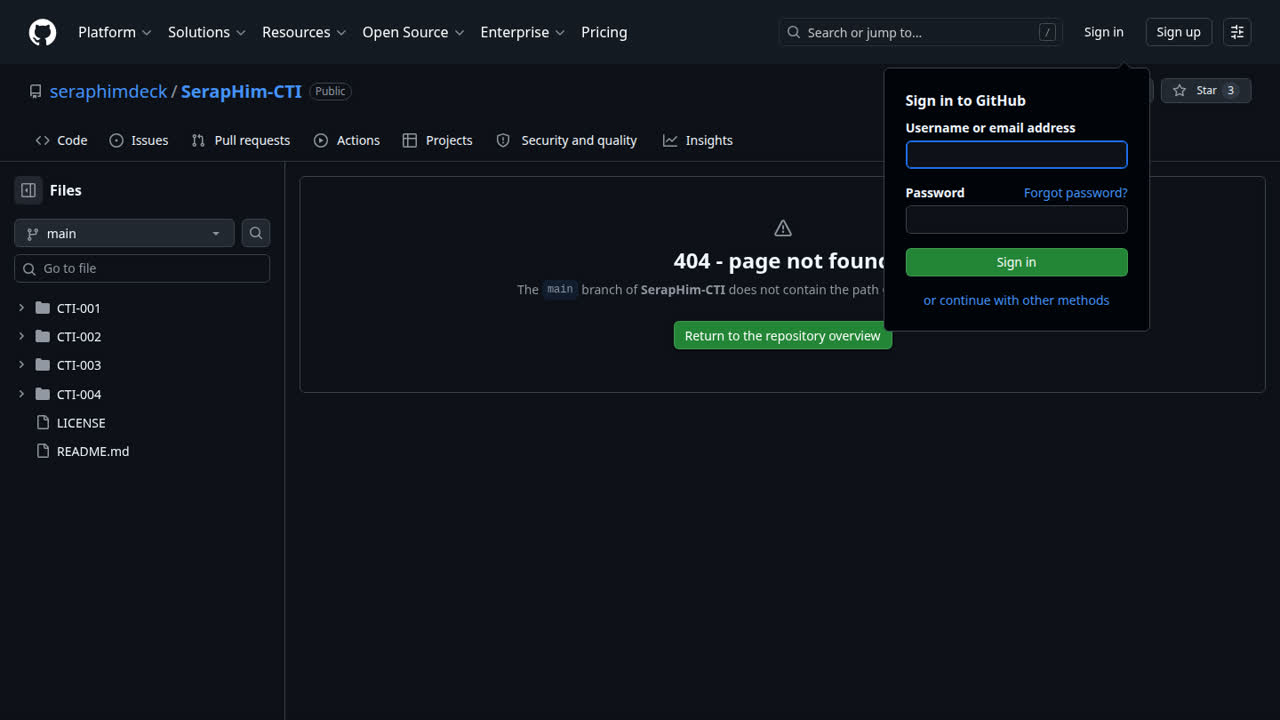The image size is (1280, 720).
Task: Click the search files magnifier button
Action: coord(256,233)
